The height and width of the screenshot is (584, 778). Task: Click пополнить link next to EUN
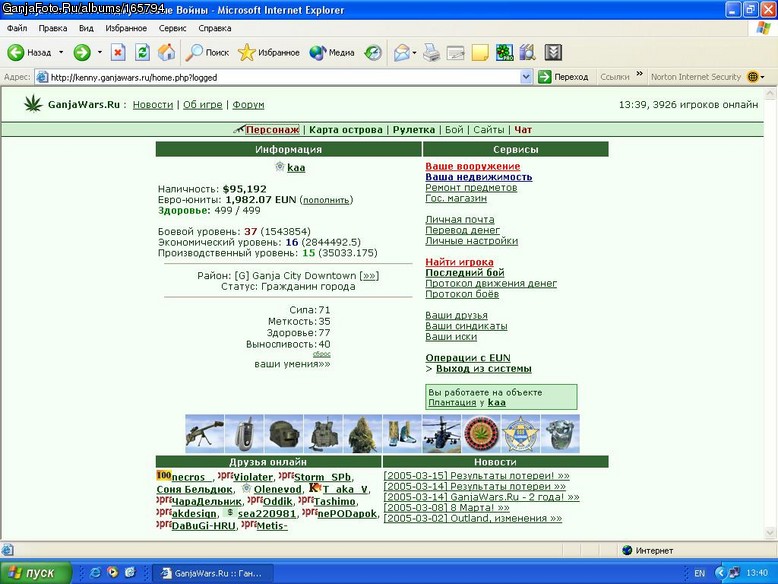point(326,200)
